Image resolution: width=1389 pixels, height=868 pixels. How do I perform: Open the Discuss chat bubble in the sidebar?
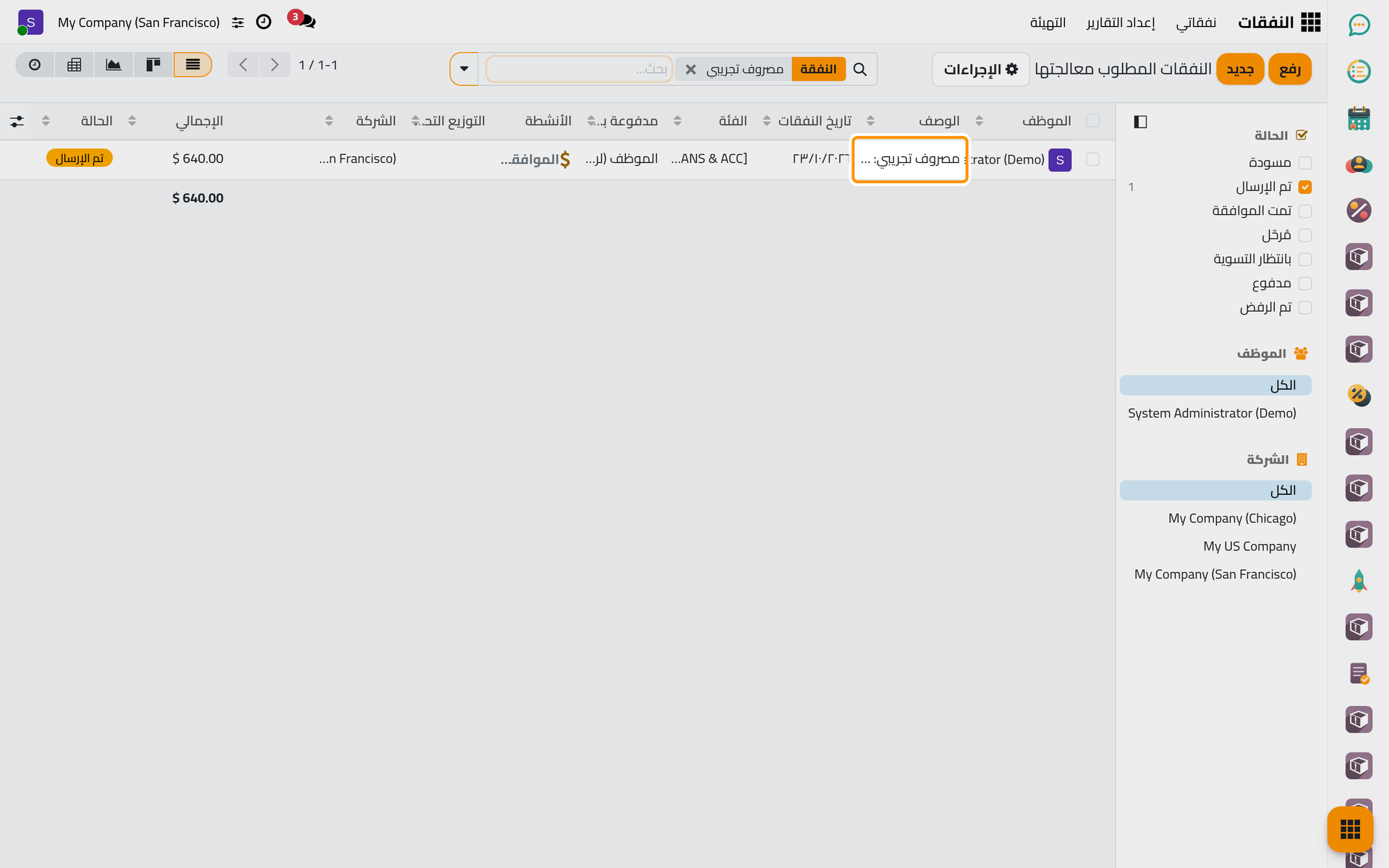point(1359,25)
